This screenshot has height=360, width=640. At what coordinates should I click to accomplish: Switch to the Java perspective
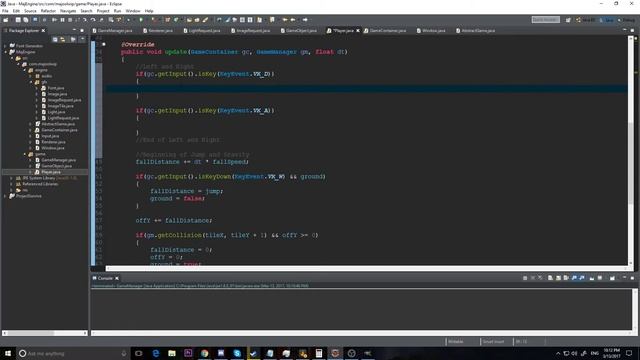click(x=607, y=20)
